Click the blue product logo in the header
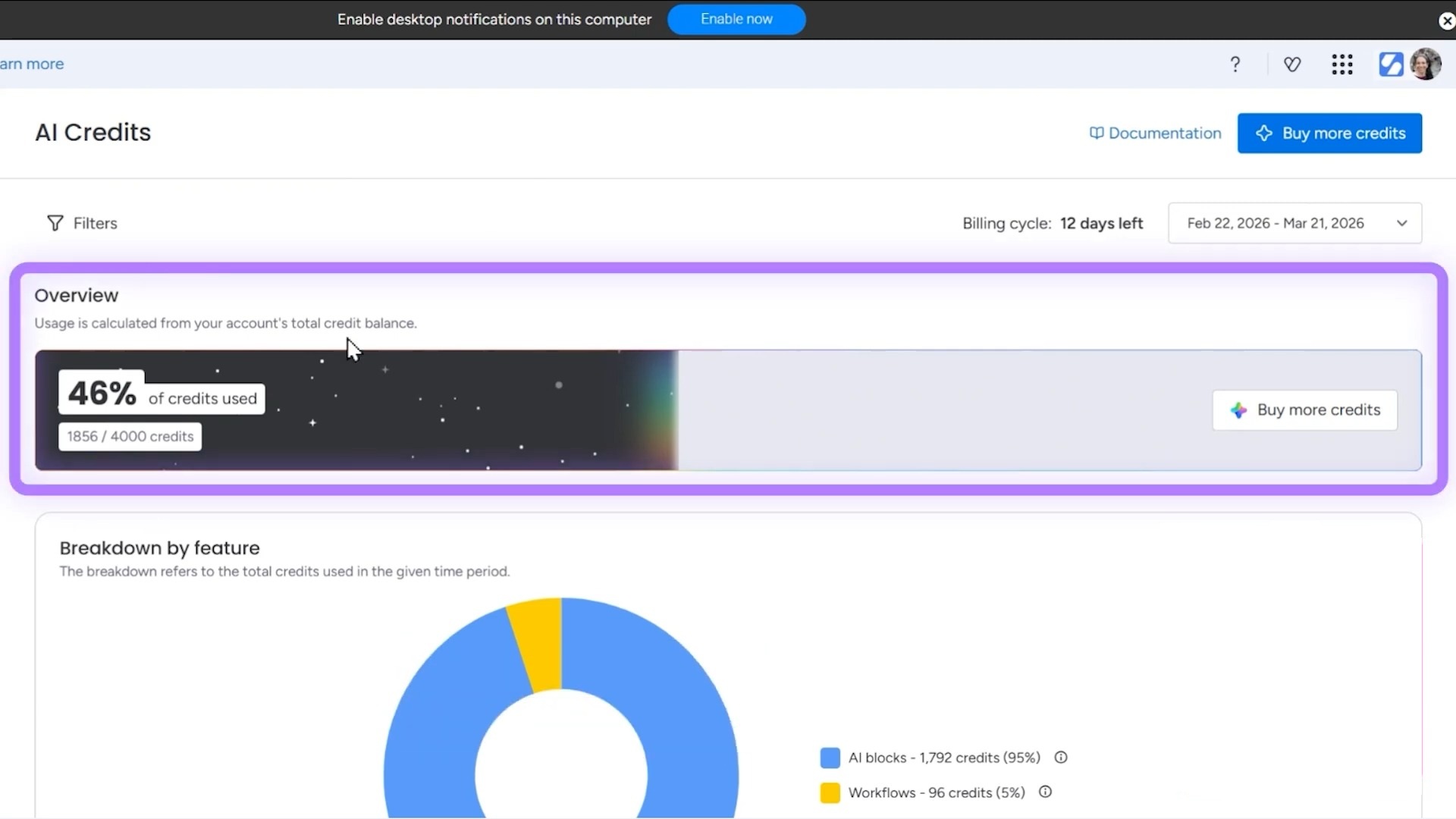The height and width of the screenshot is (819, 1456). point(1392,64)
